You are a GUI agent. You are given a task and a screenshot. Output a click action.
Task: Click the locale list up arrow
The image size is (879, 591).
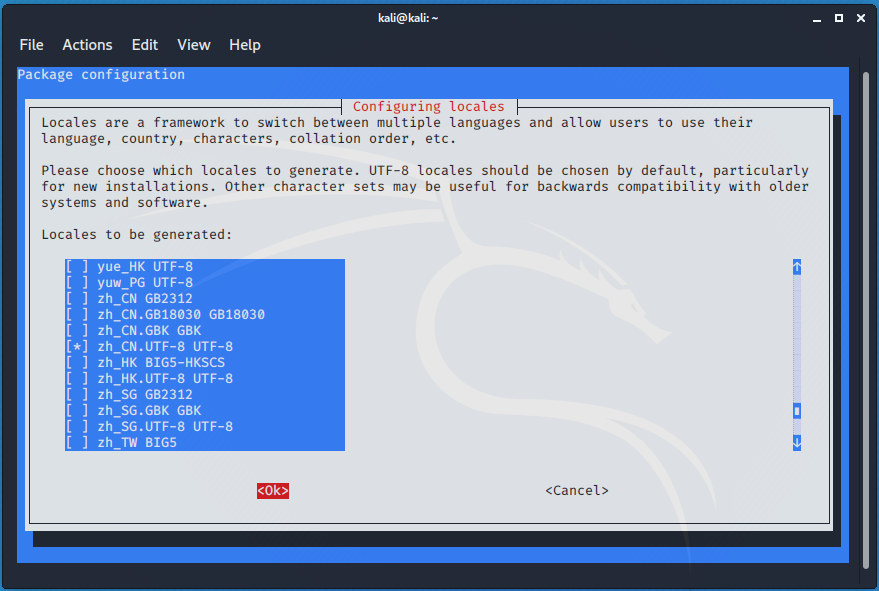[x=797, y=267]
